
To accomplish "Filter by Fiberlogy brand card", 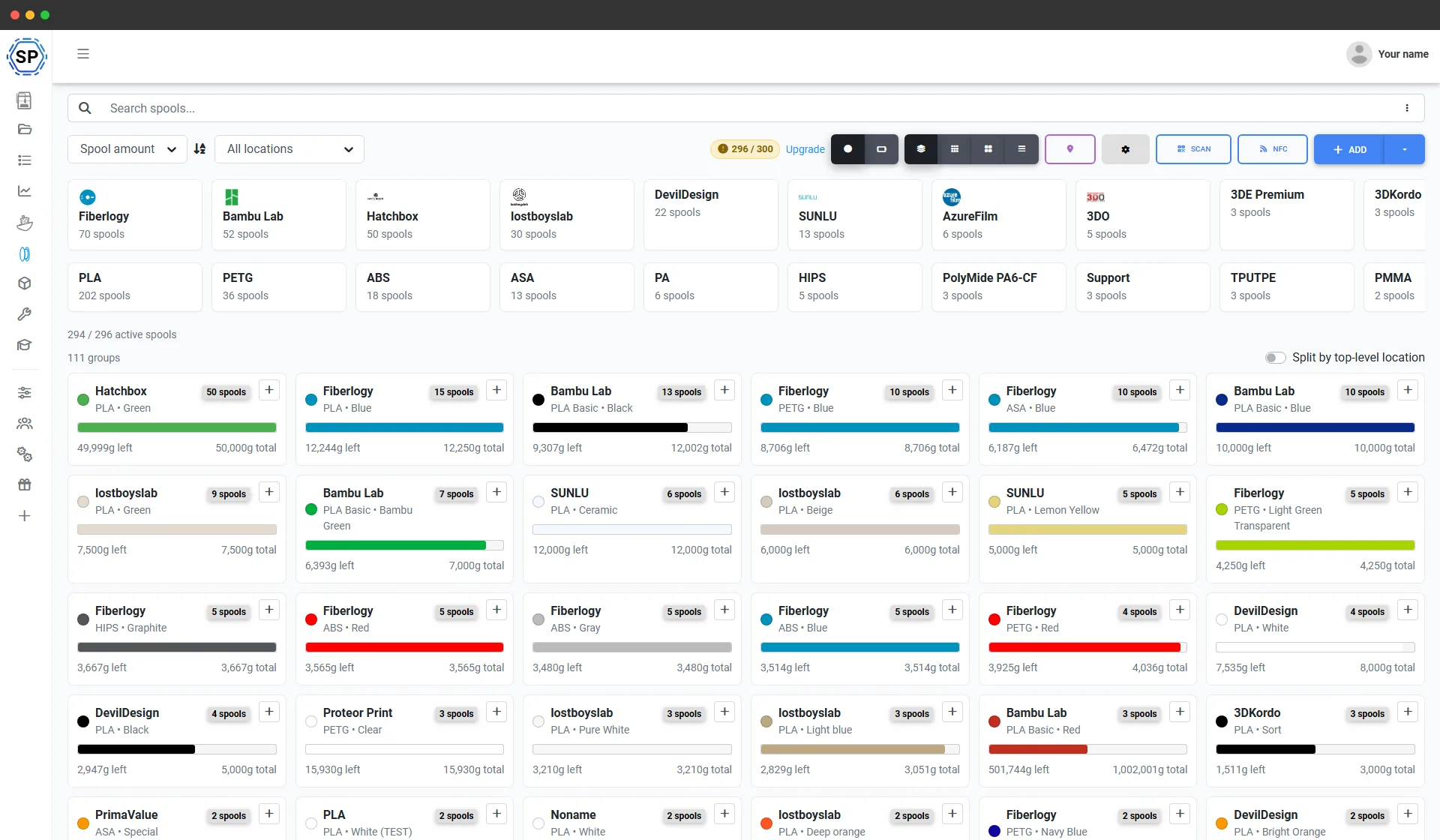I will 135,214.
